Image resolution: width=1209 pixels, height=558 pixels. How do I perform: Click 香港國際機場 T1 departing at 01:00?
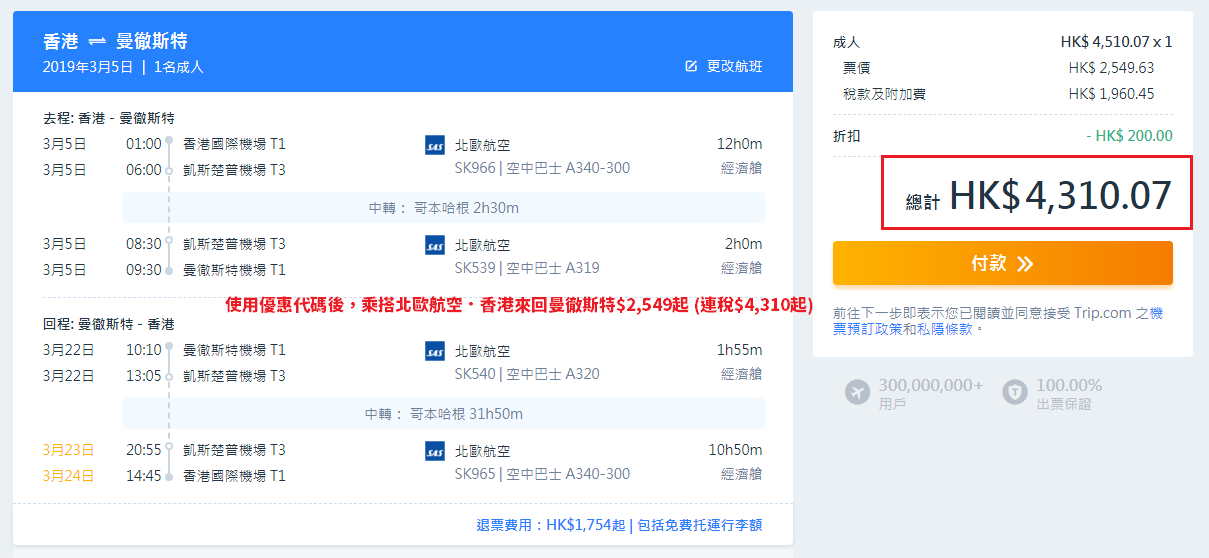click(234, 144)
